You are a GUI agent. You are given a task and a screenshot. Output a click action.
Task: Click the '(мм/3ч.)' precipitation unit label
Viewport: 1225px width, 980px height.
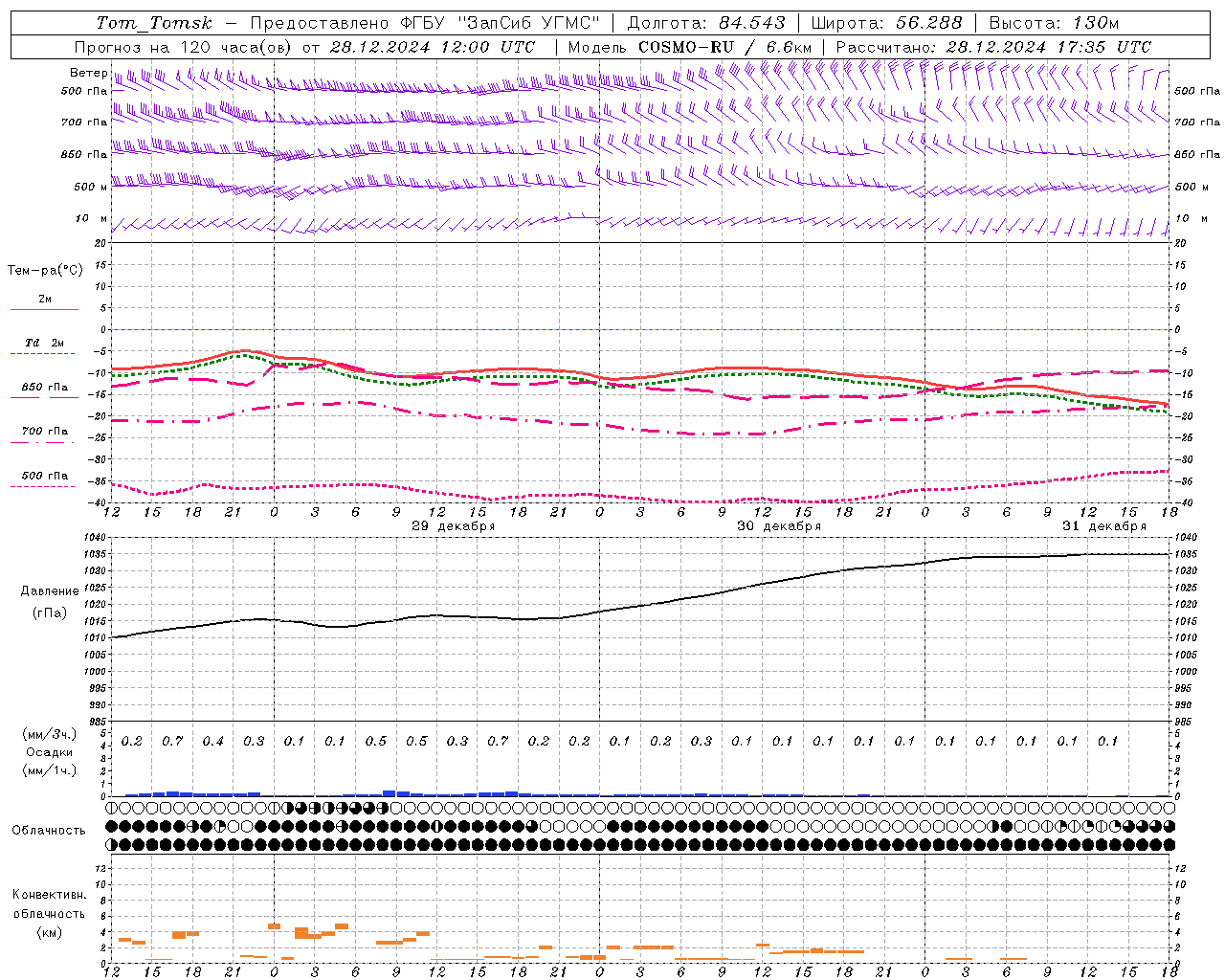[49, 734]
